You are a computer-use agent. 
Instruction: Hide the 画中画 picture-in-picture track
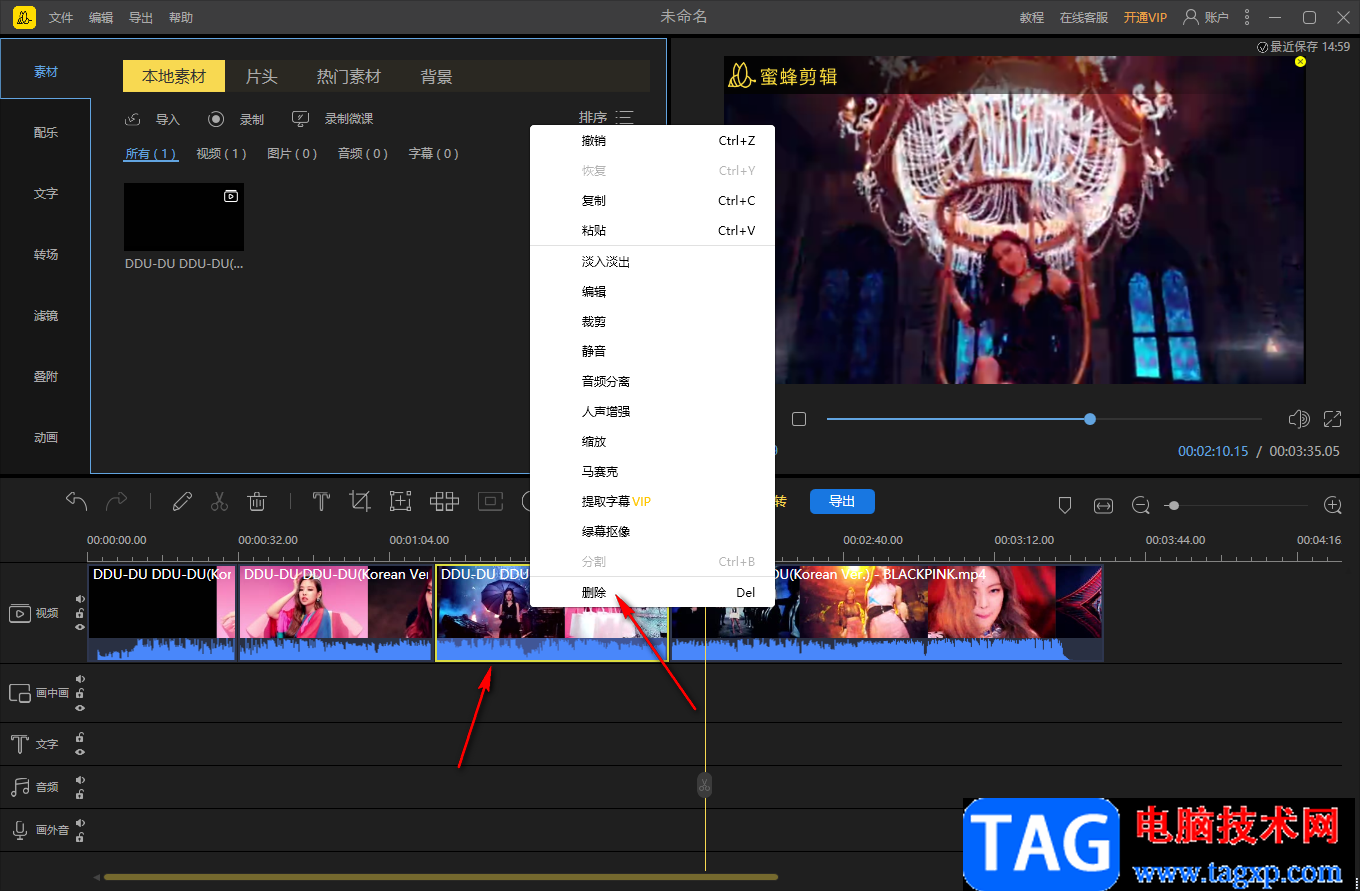point(80,708)
